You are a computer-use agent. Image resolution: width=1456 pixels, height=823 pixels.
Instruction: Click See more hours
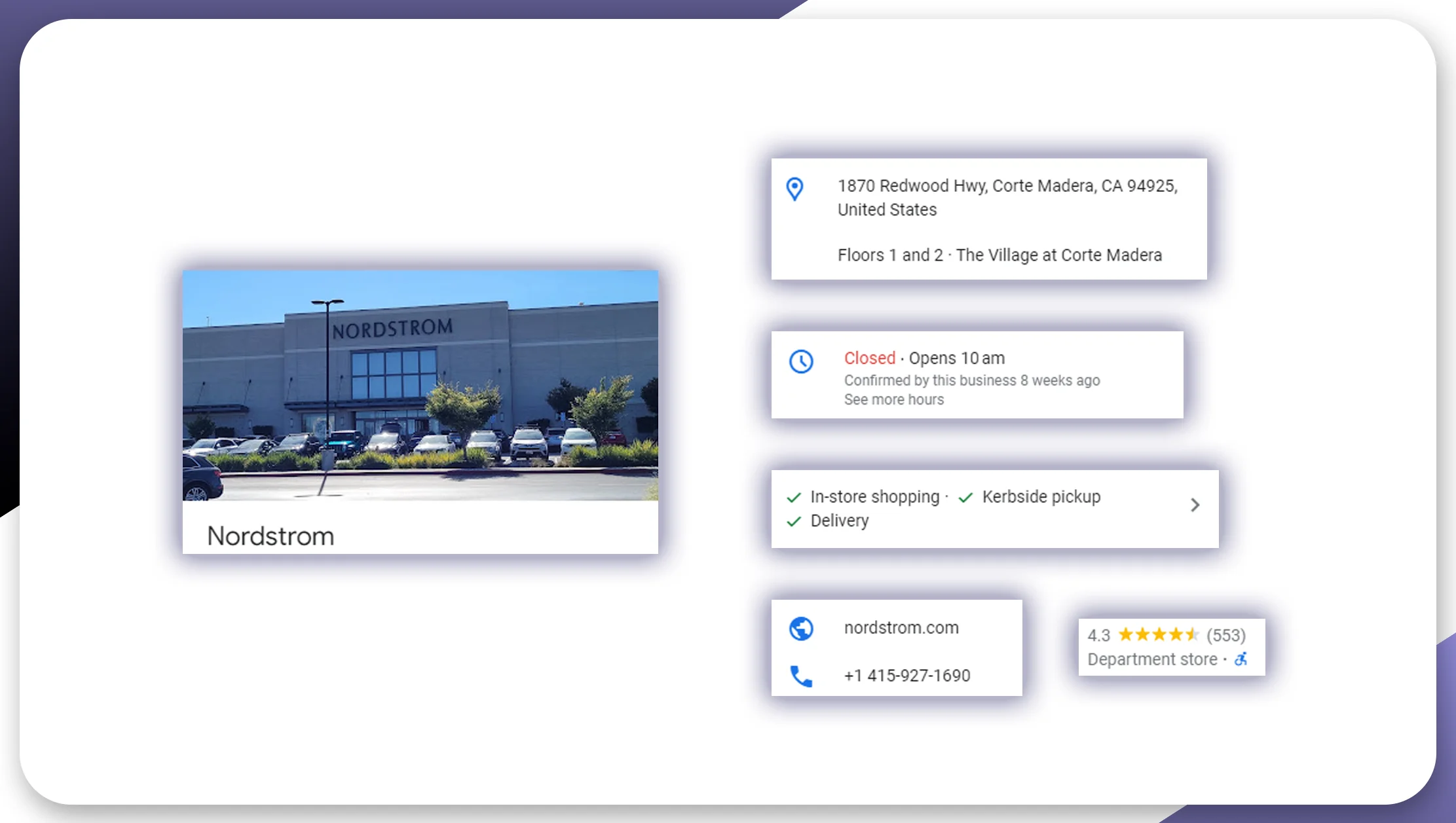(x=894, y=399)
